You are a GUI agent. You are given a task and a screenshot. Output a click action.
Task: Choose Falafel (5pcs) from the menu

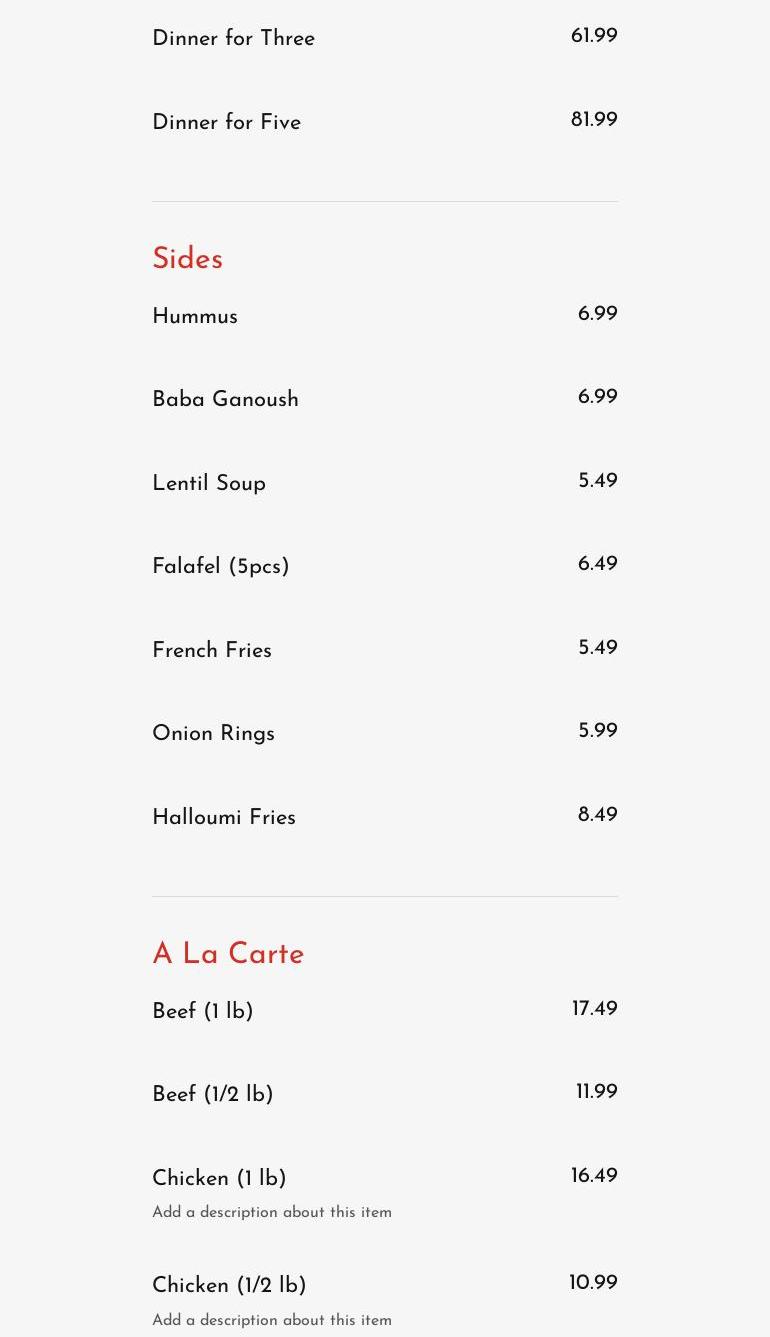point(220,567)
